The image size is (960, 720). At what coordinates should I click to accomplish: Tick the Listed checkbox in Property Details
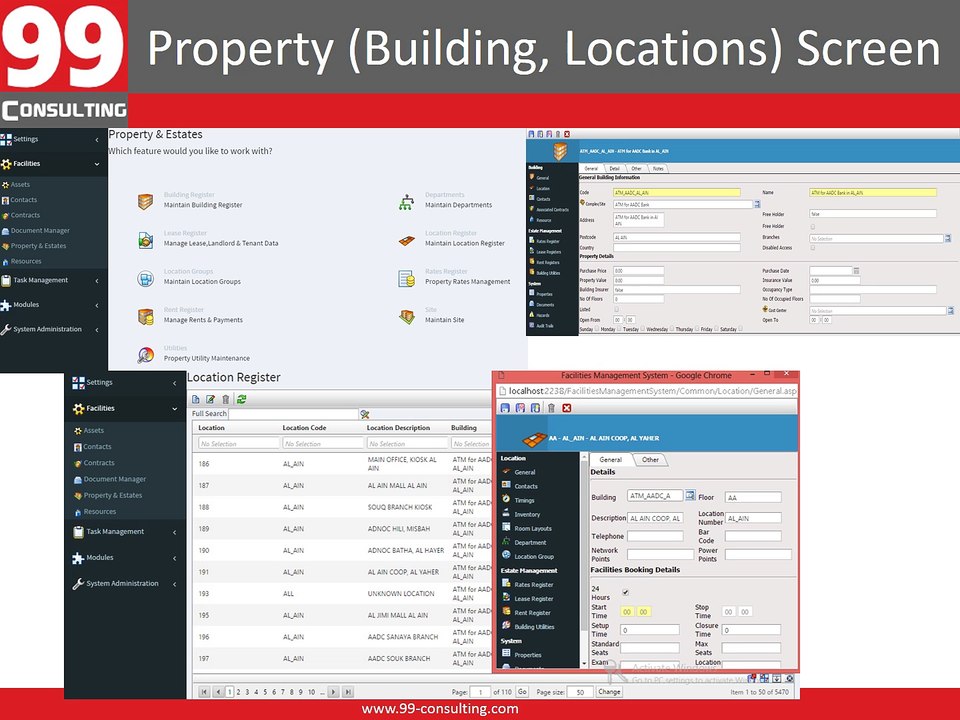(x=617, y=309)
